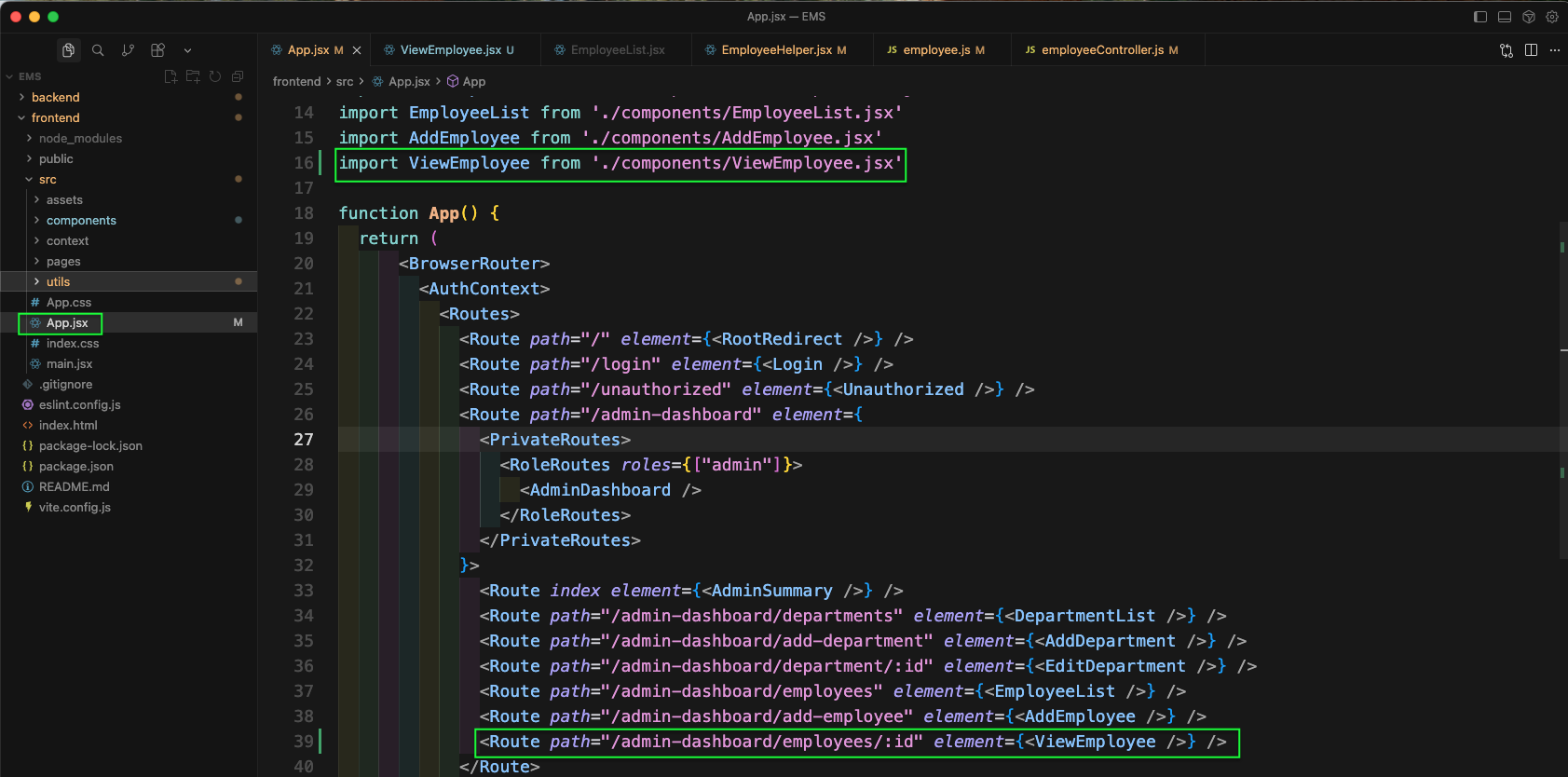Screen dimensions: 1568x777
Task: Click the src breadcrumb
Action: click(345, 82)
